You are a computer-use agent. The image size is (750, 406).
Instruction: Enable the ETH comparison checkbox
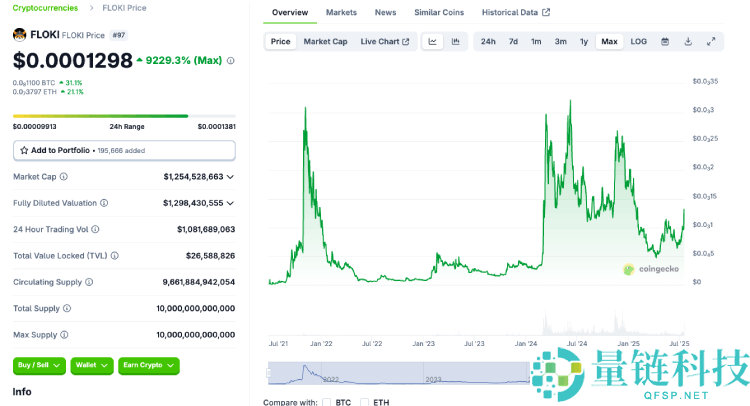tap(365, 402)
